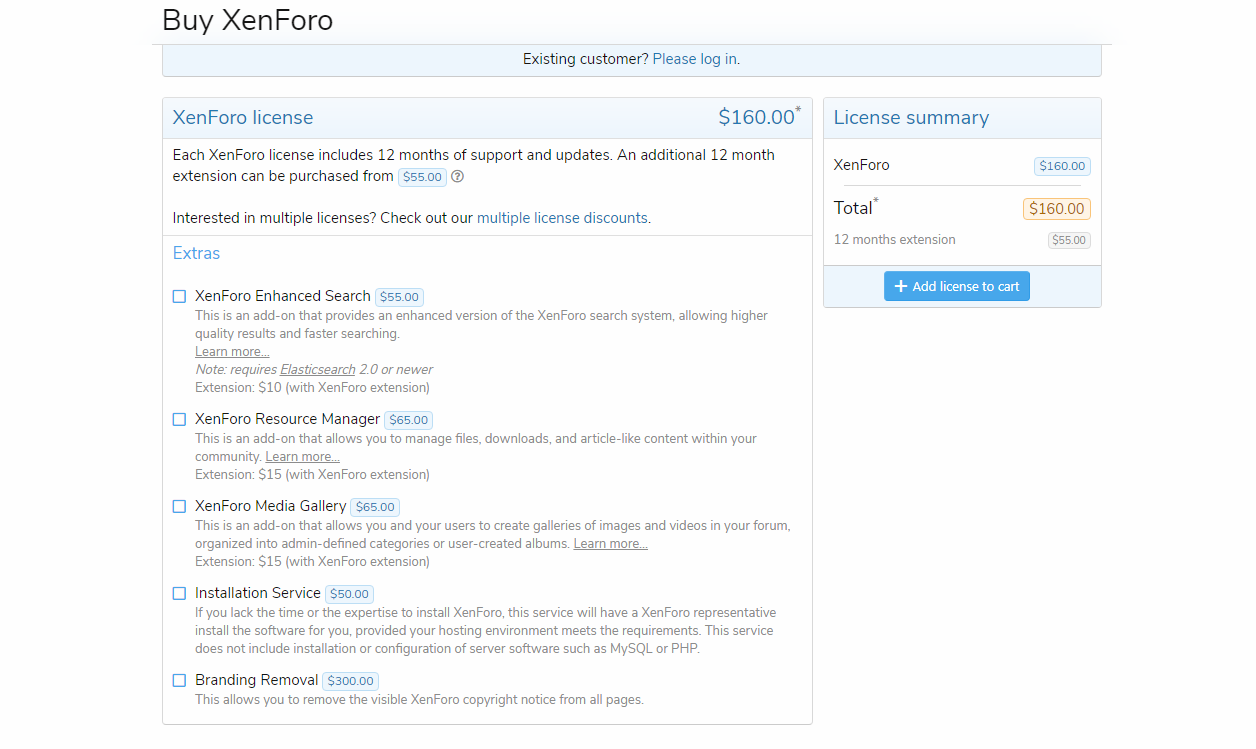Screen dimensions: 1256x749
Task: Click the $160.00 Total price in summary
Action: tap(1056, 209)
